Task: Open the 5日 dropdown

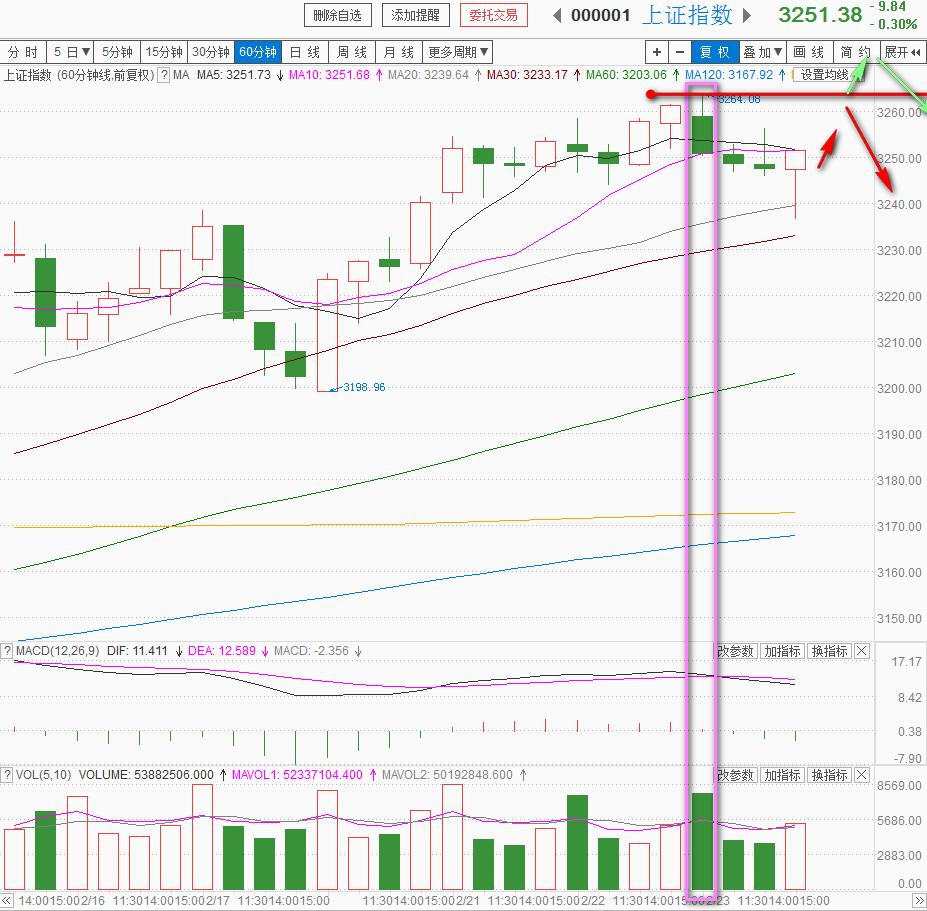Action: point(72,52)
